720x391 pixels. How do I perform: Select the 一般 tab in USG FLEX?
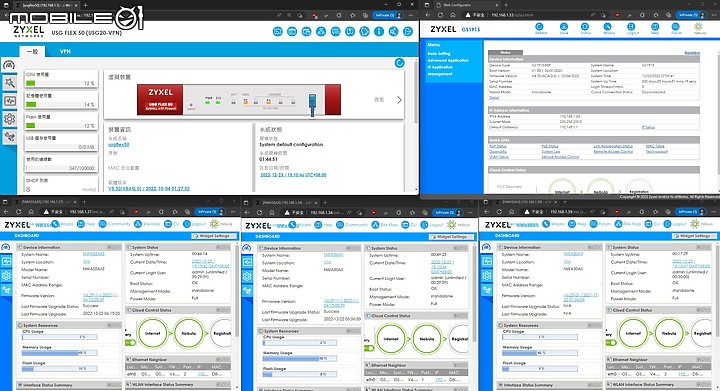(x=32, y=51)
